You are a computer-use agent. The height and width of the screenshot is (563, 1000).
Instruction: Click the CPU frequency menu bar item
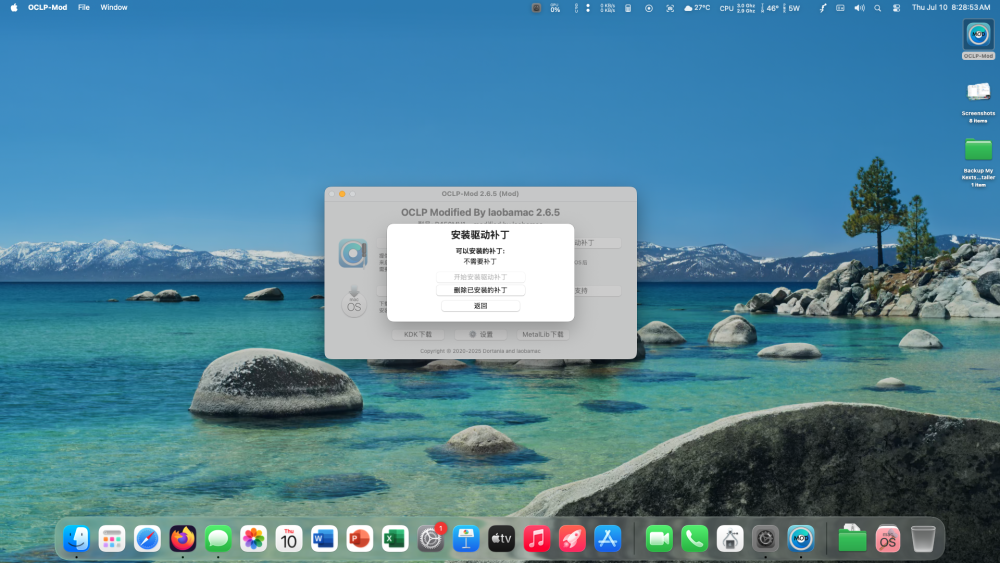coord(737,8)
